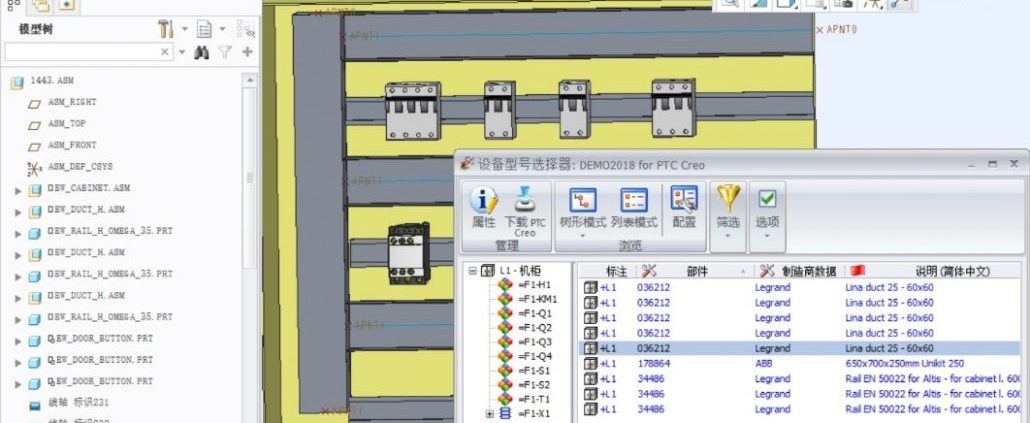Open the column display dropdown arrow
The height and width of the screenshot is (423, 1030).
click(x=222, y=29)
